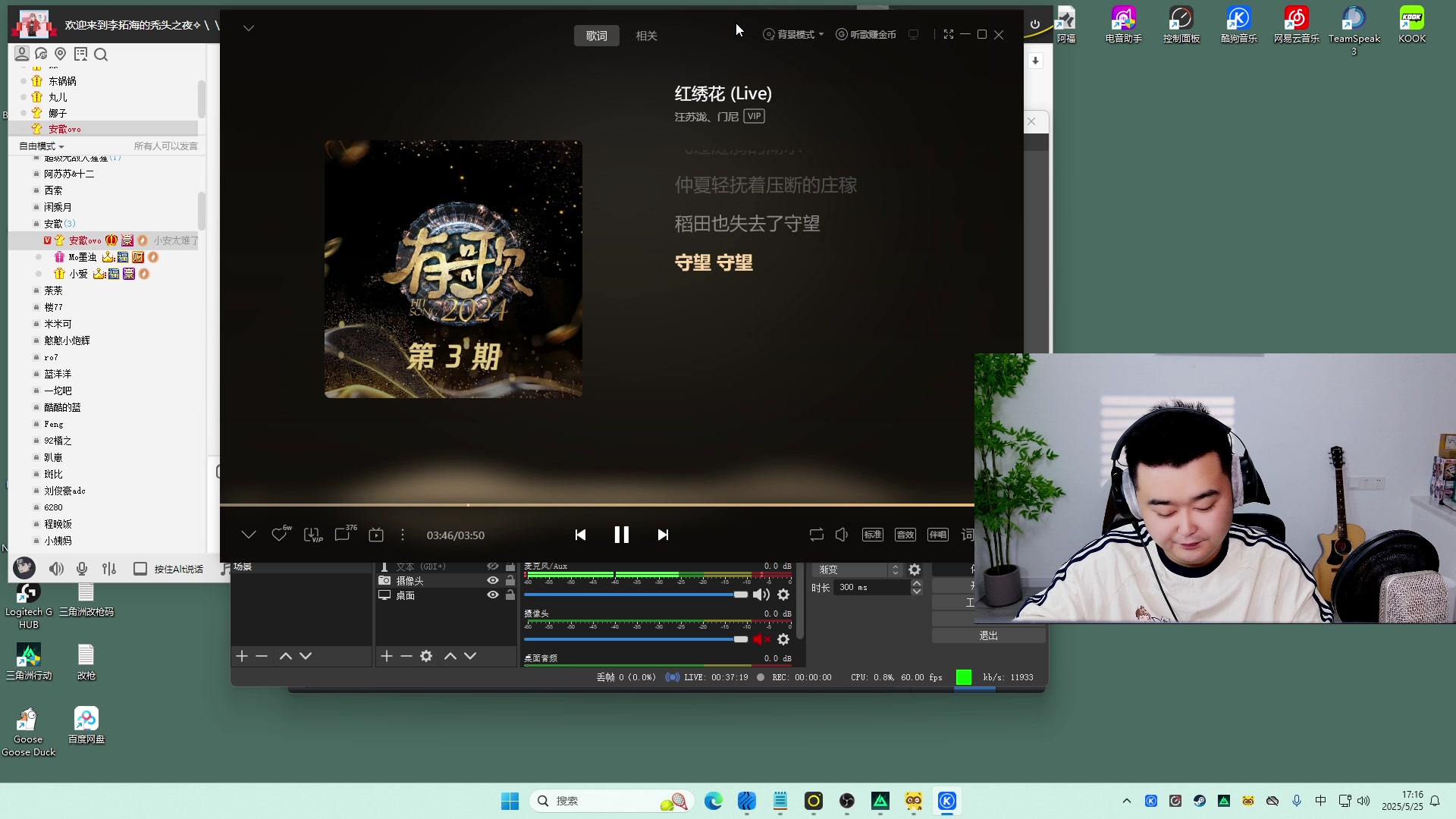
Task: Open the 音效 sound effects button
Action: click(905, 535)
